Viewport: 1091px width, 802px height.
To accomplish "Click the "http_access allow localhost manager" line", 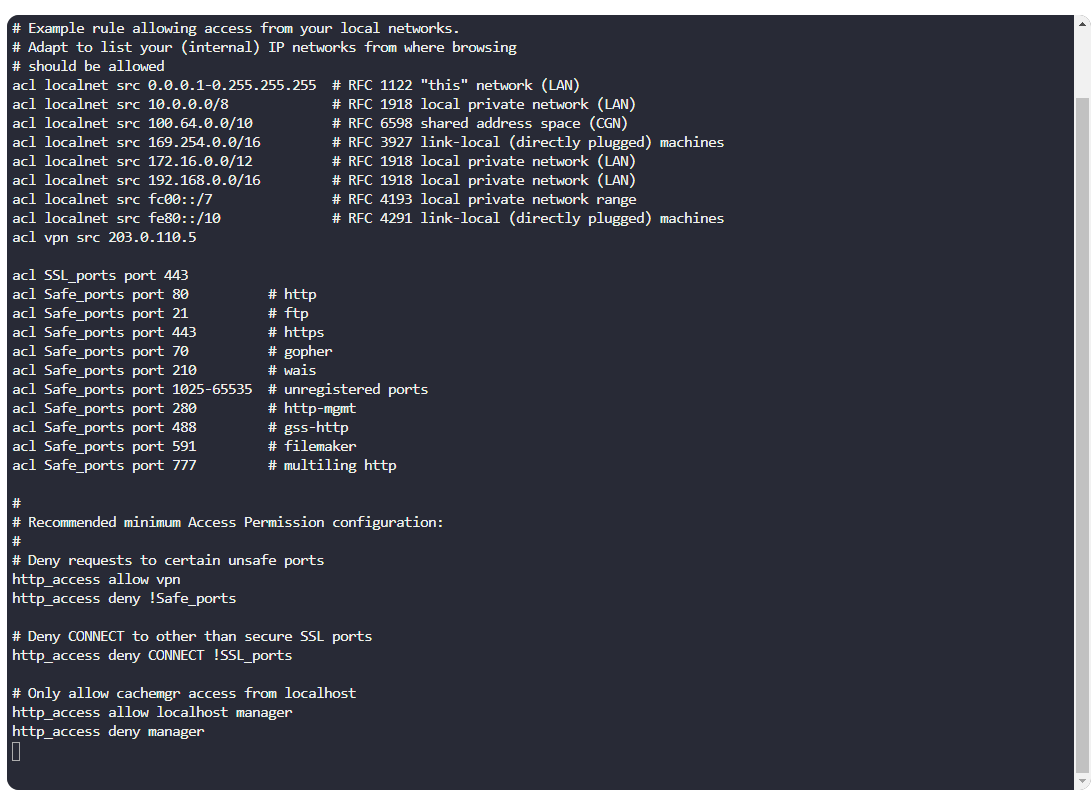I will [x=152, y=712].
